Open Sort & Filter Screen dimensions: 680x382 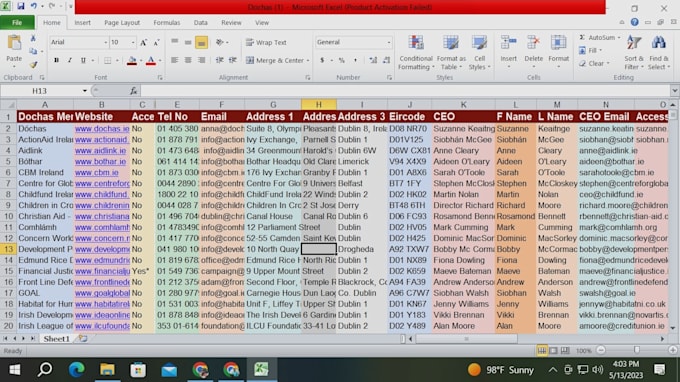[x=634, y=52]
